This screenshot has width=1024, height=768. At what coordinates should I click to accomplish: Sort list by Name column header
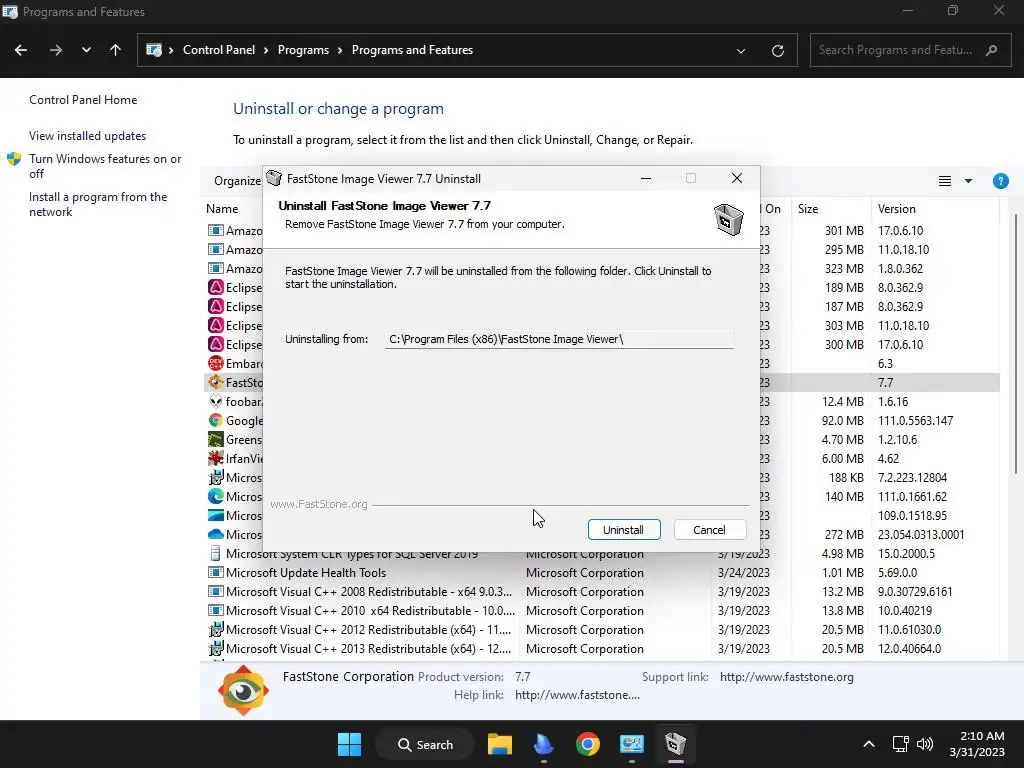(x=222, y=209)
